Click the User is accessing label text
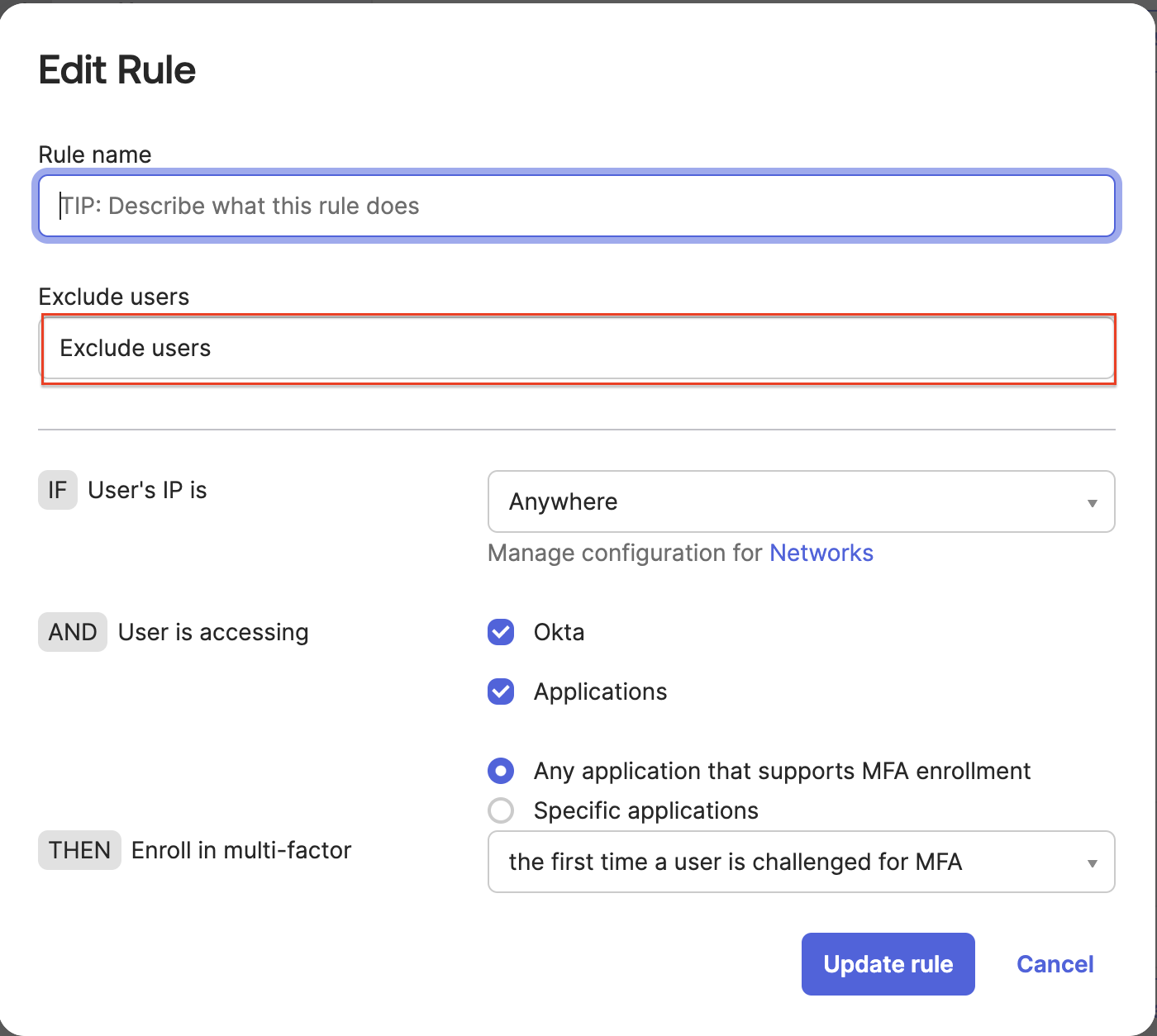1157x1036 pixels. 213,632
